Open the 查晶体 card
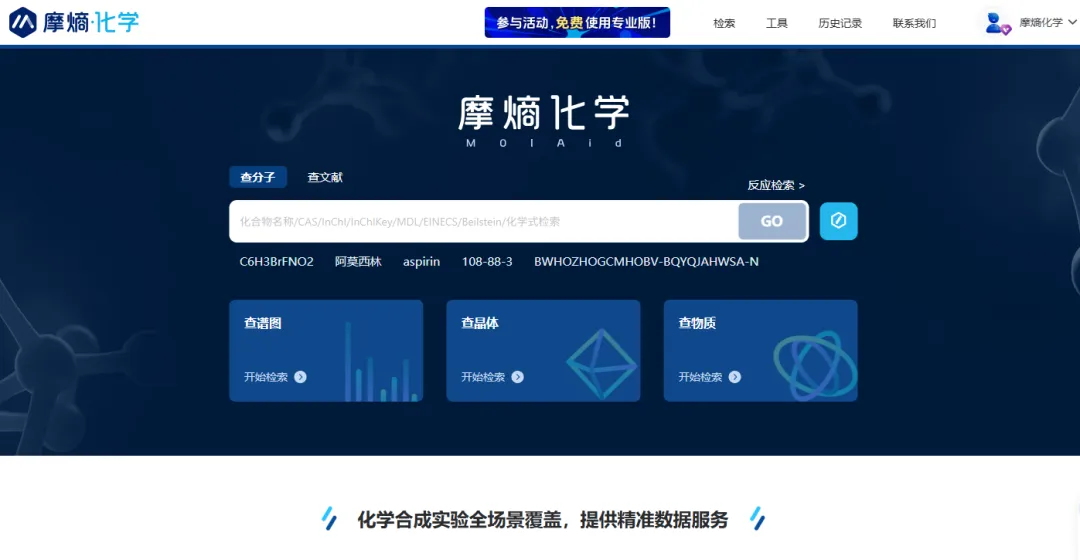This screenshot has width=1080, height=560. (543, 351)
